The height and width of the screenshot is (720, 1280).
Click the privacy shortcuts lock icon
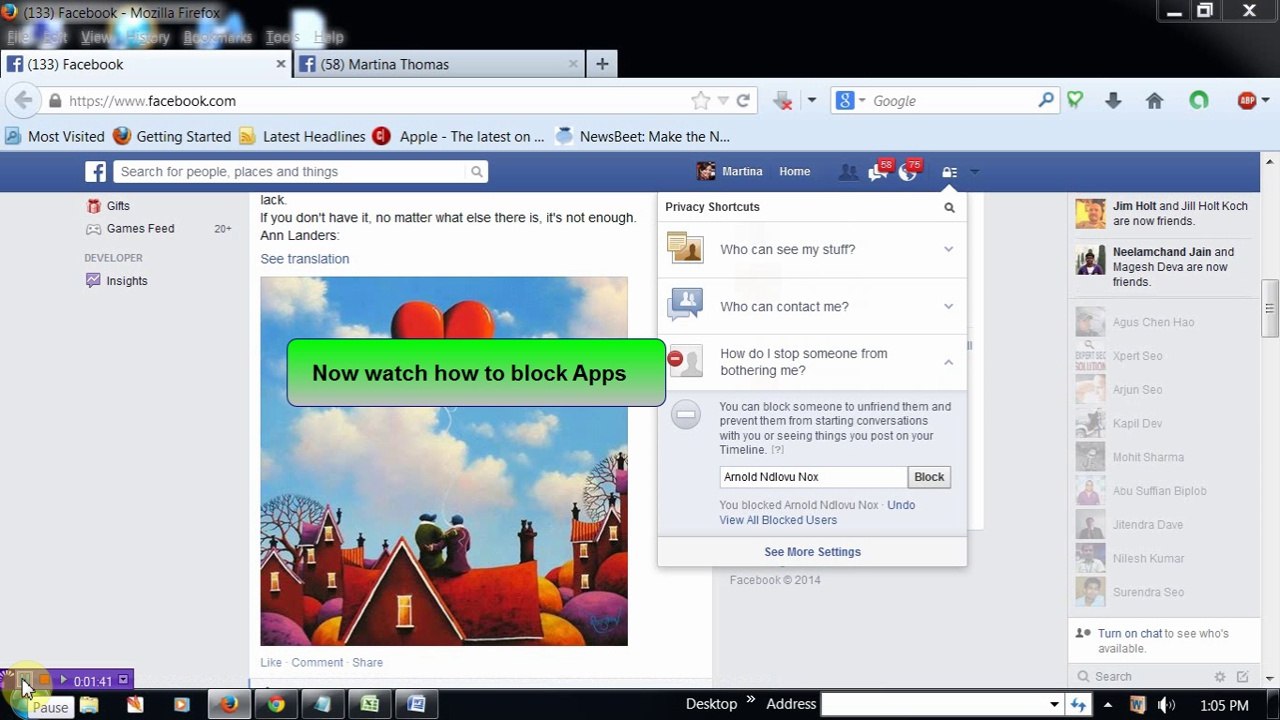949,172
